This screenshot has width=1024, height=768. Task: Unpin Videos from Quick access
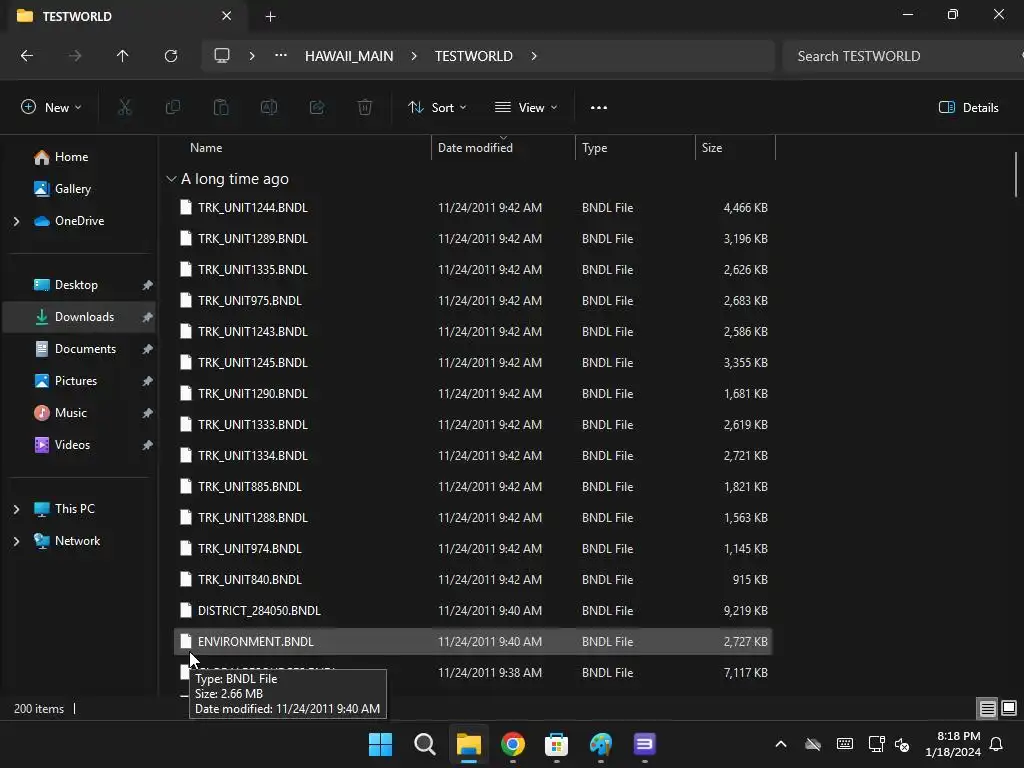pyautogui.click(x=148, y=445)
